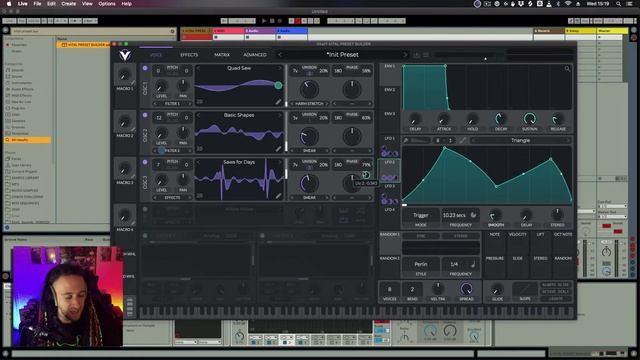Open the Apple menu
This screenshot has height=360, width=640.
pyautogui.click(x=9, y=4)
